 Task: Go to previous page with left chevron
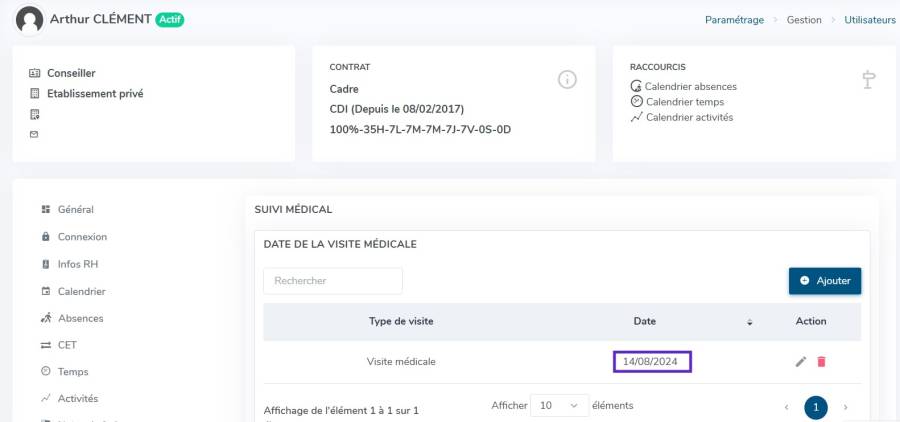coord(786,408)
